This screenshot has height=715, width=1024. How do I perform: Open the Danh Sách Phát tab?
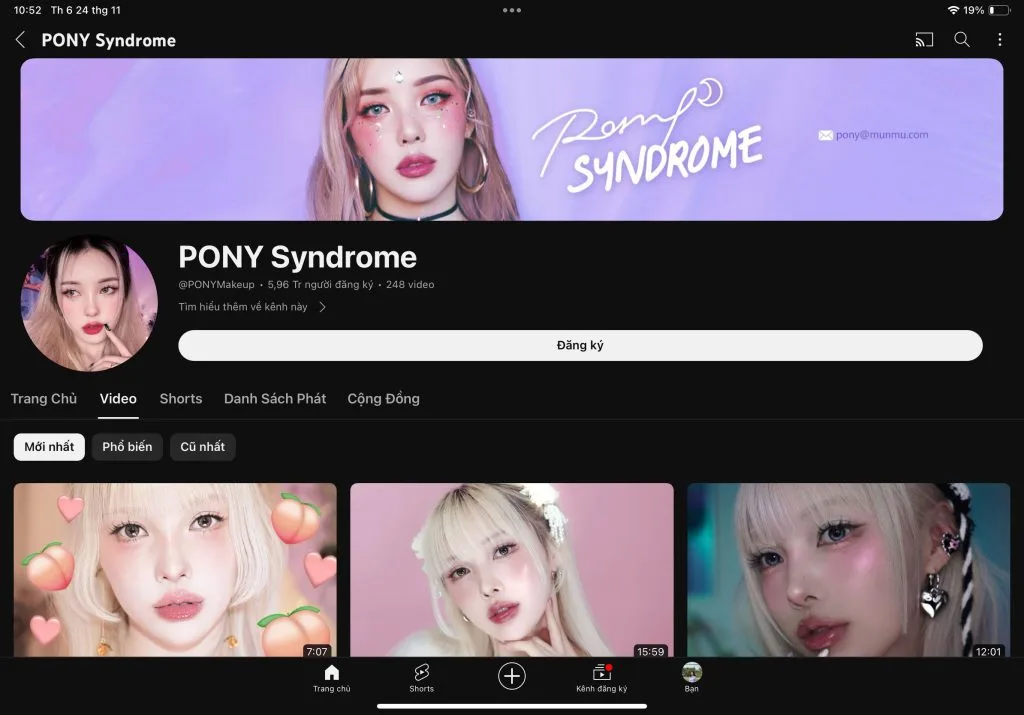tap(275, 398)
